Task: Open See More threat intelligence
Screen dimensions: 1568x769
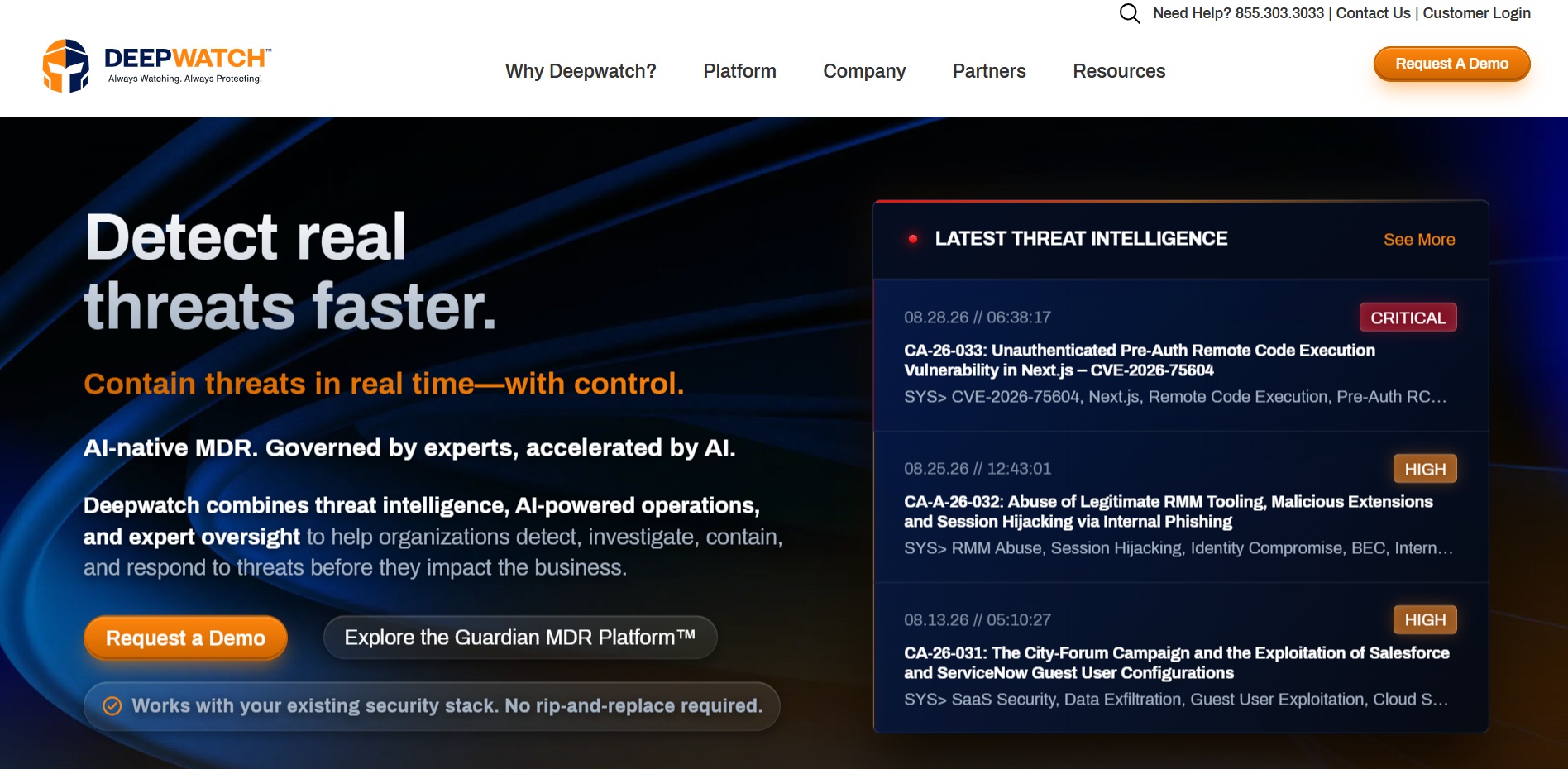Action: click(x=1419, y=240)
